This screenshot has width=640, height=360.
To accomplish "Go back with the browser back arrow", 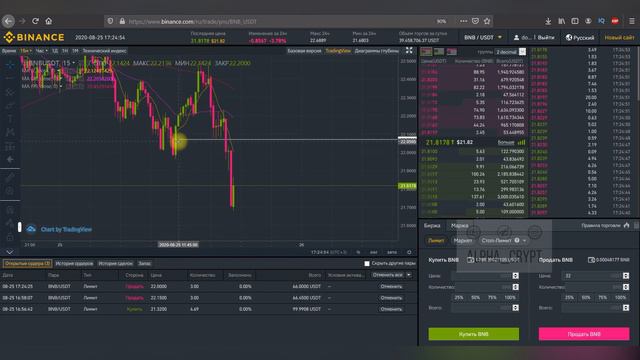I will [x=8, y=21].
